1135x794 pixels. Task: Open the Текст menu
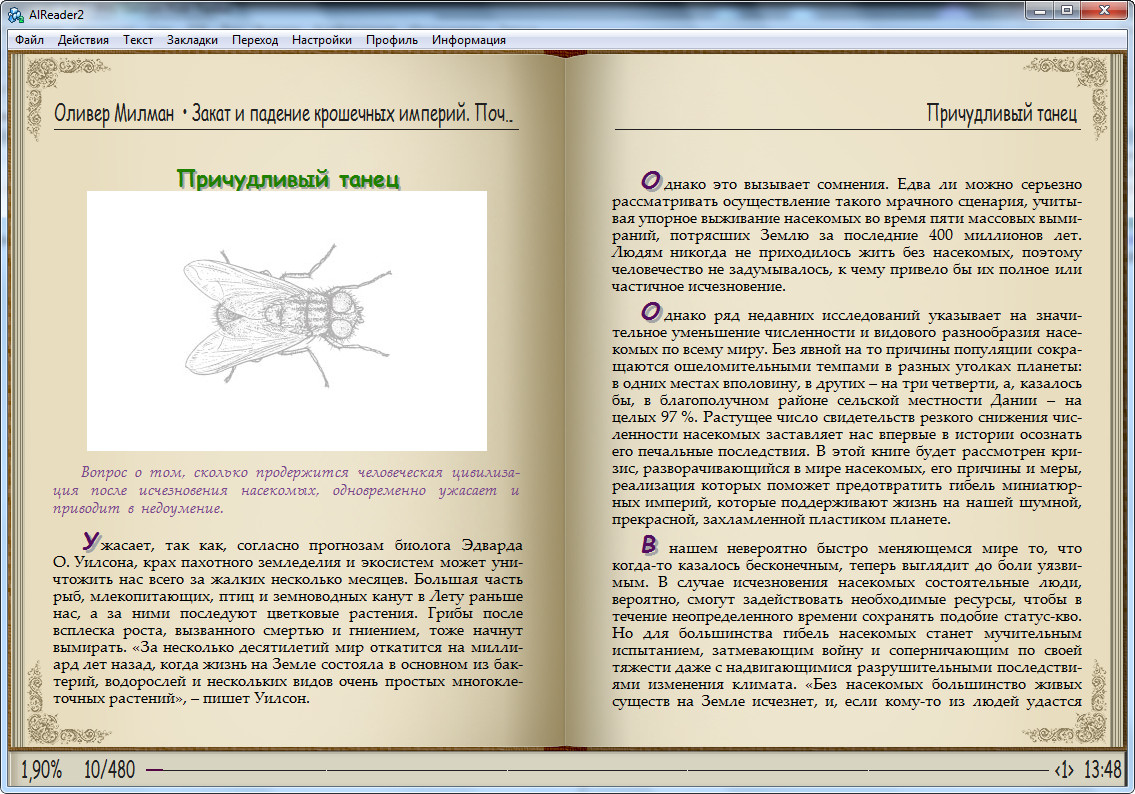pyautogui.click(x=138, y=40)
